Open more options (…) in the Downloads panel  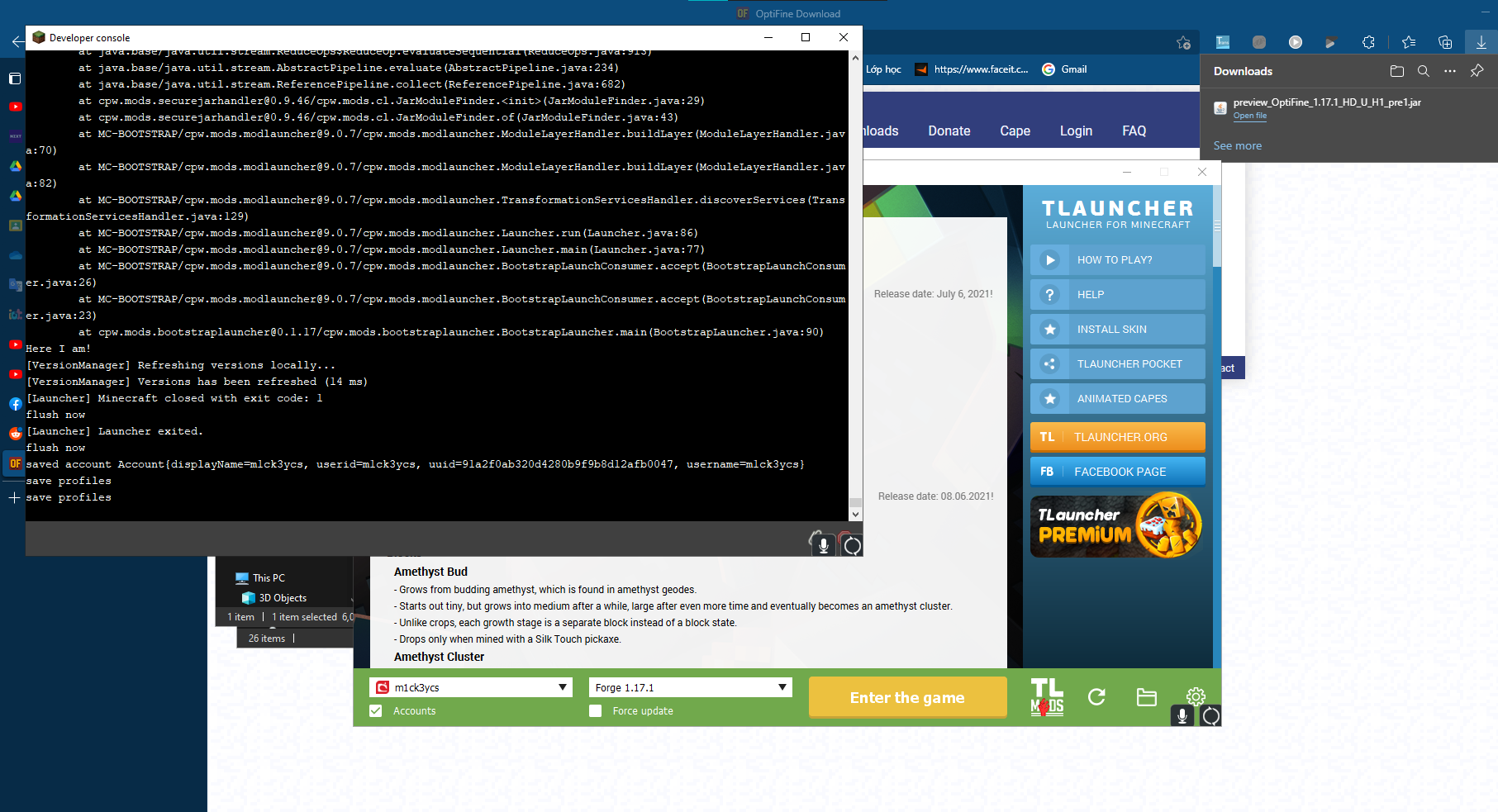(x=1450, y=71)
